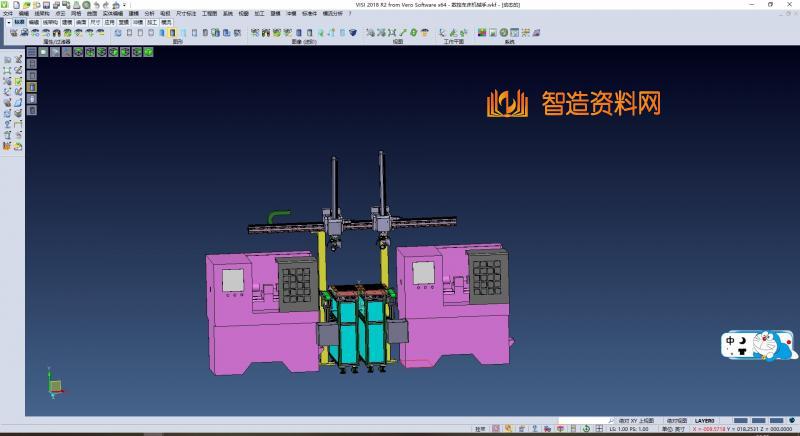Open the 绝对 XY 上视图 workplane selector
Viewport: 800px width, 436px height.
point(635,421)
